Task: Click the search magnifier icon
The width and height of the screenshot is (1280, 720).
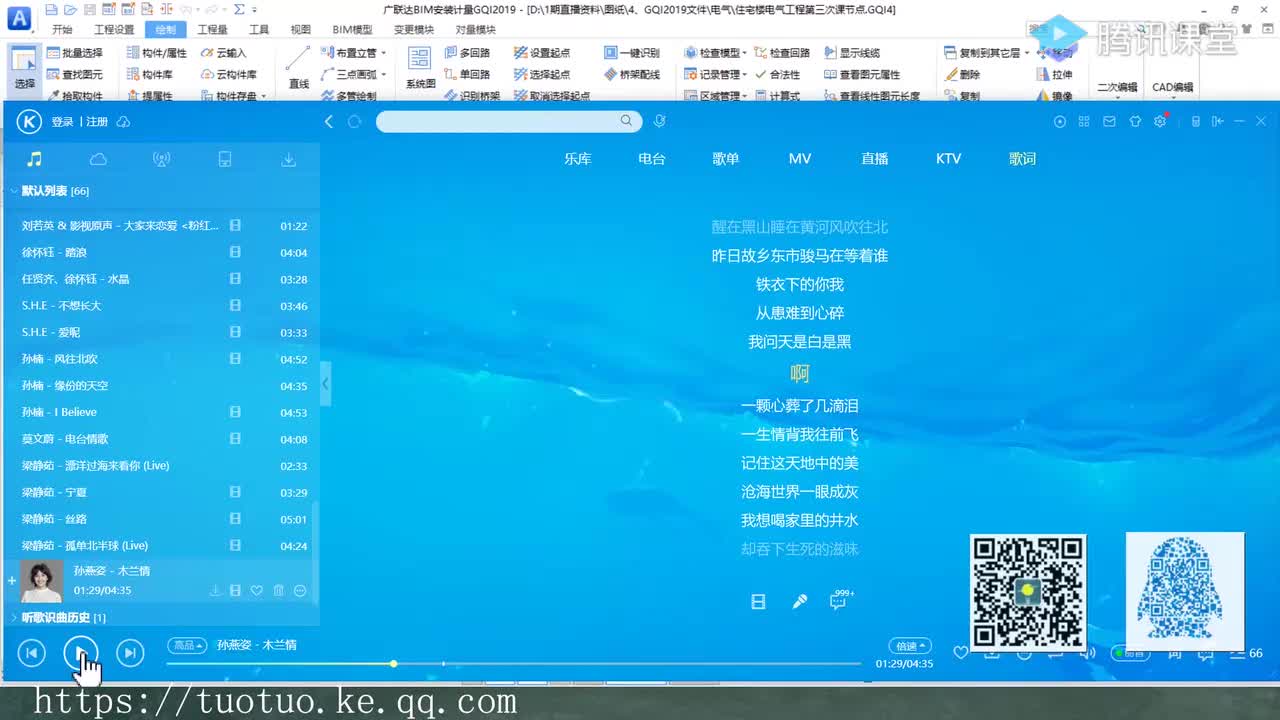Action: coord(626,121)
